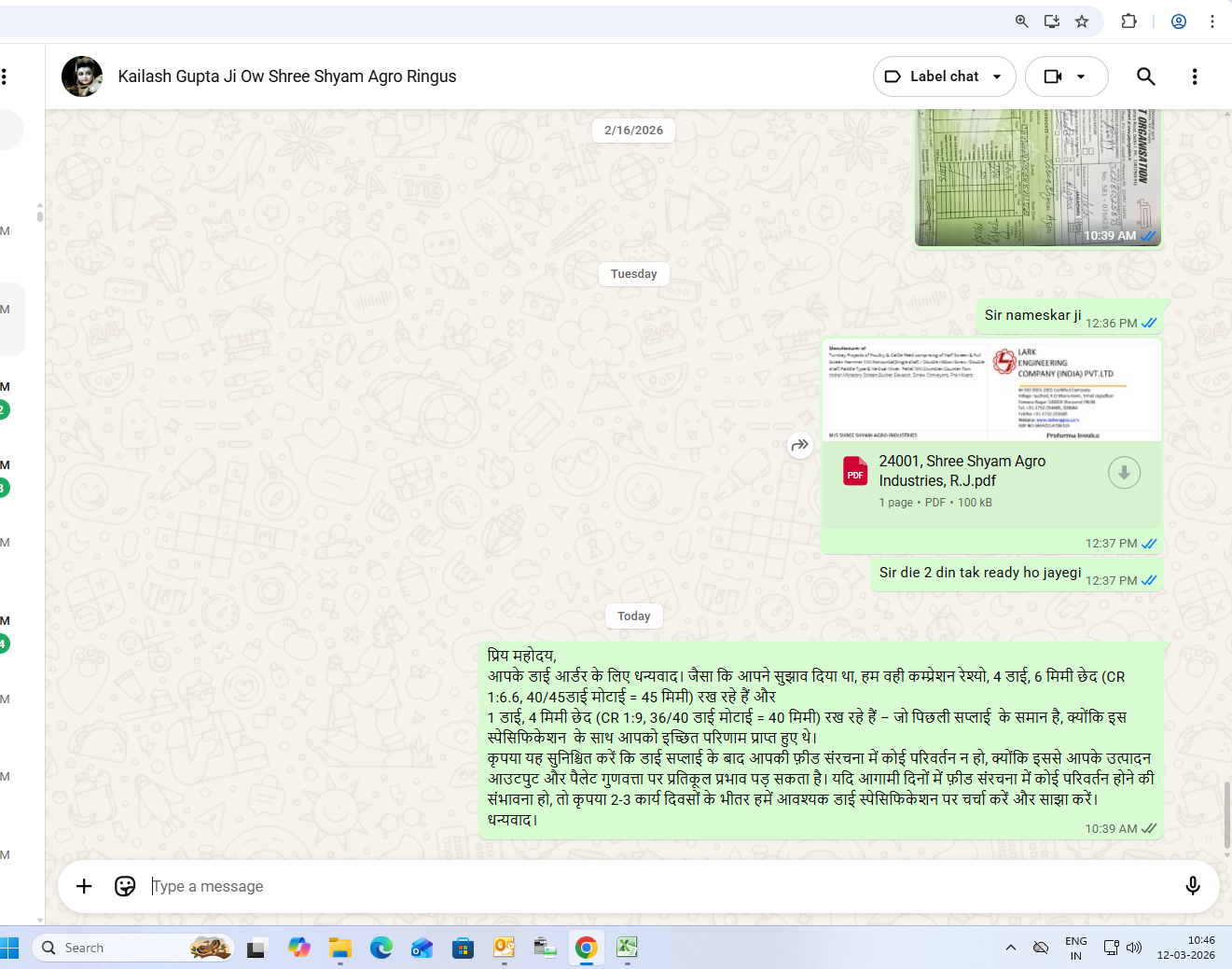Open Excel from the taskbar
The image size is (1232, 969).
click(x=627, y=948)
